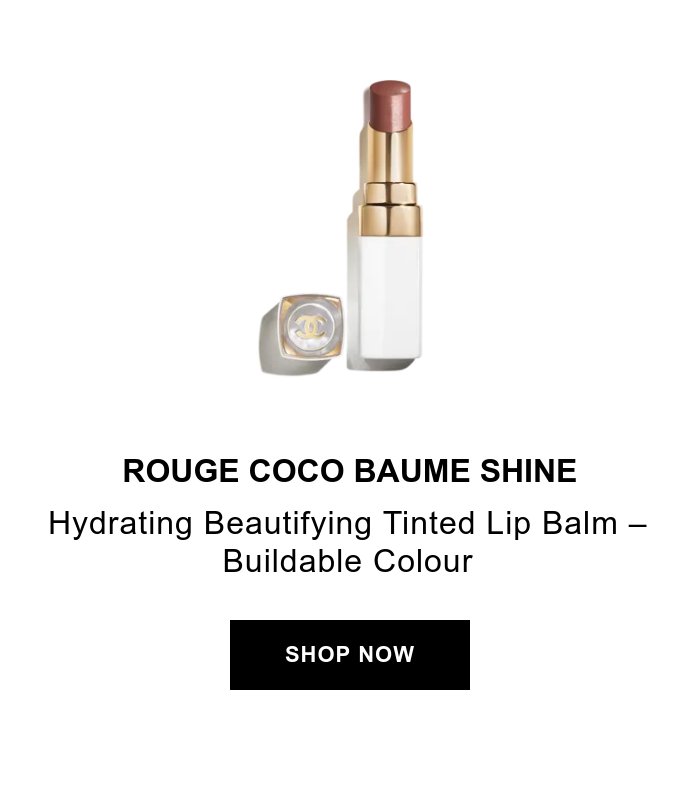Screen dimensions: 700x790
Task: Select the lipstick cap lying beside tube
Action: point(302,334)
